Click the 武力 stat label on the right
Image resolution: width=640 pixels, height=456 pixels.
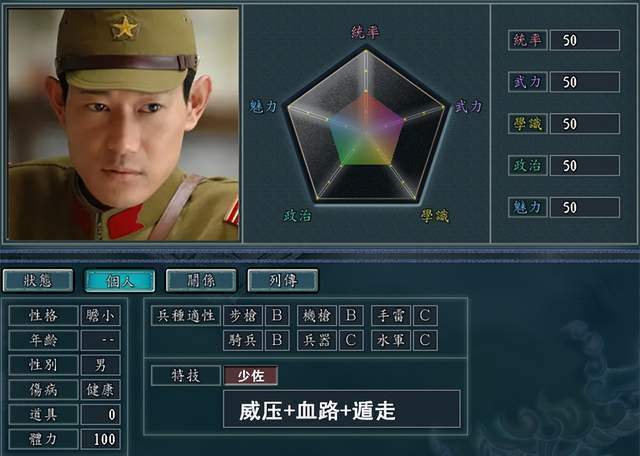pos(528,82)
